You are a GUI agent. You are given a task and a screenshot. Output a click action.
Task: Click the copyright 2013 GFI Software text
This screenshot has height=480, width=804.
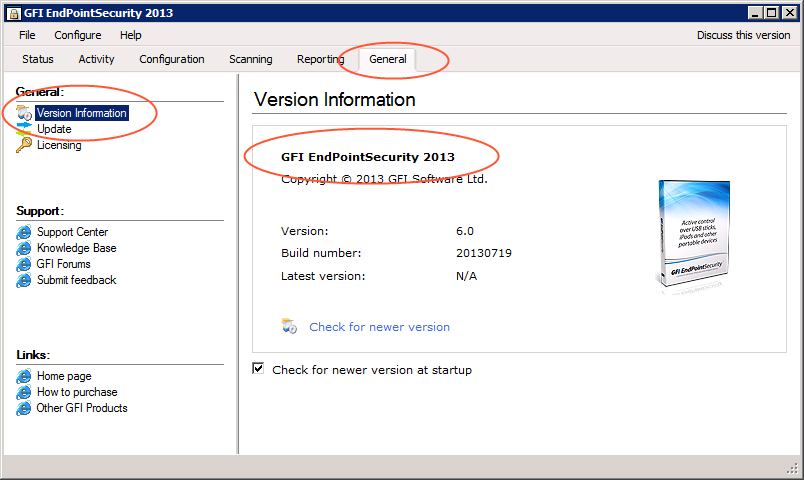click(385, 179)
